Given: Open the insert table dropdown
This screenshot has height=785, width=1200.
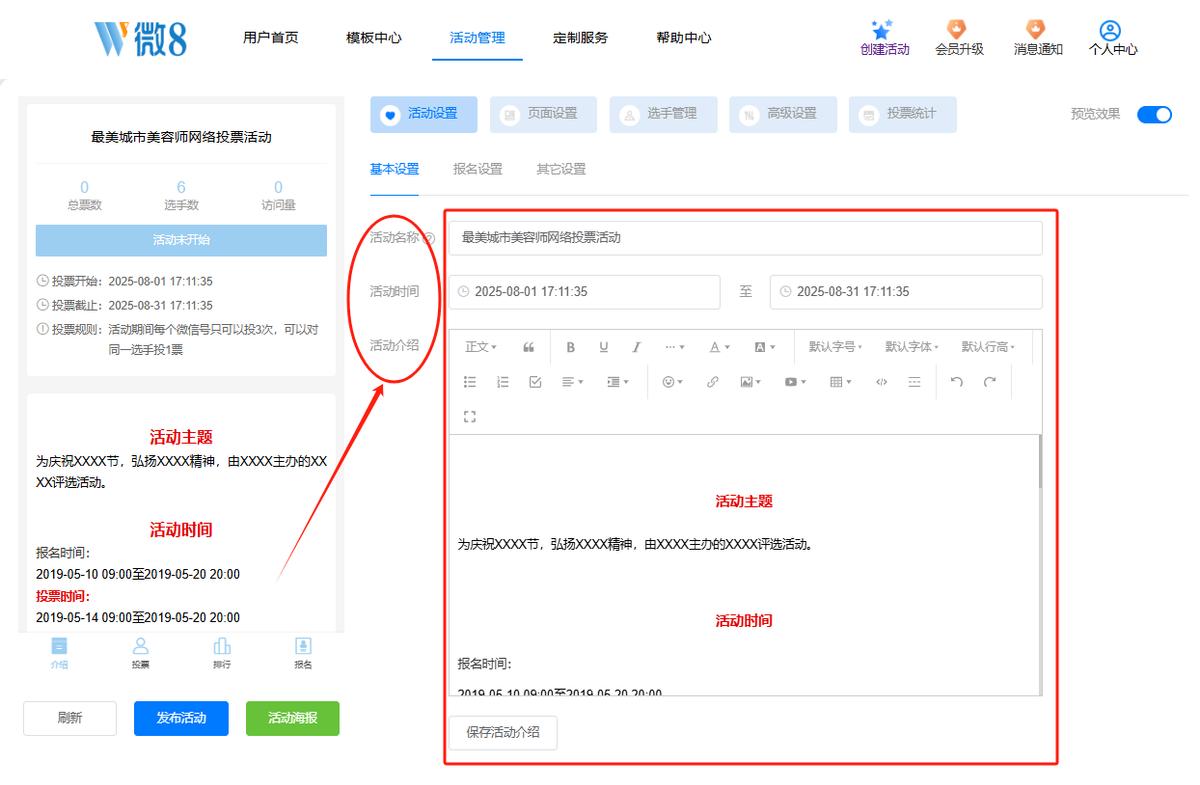Looking at the screenshot, I should [841, 382].
